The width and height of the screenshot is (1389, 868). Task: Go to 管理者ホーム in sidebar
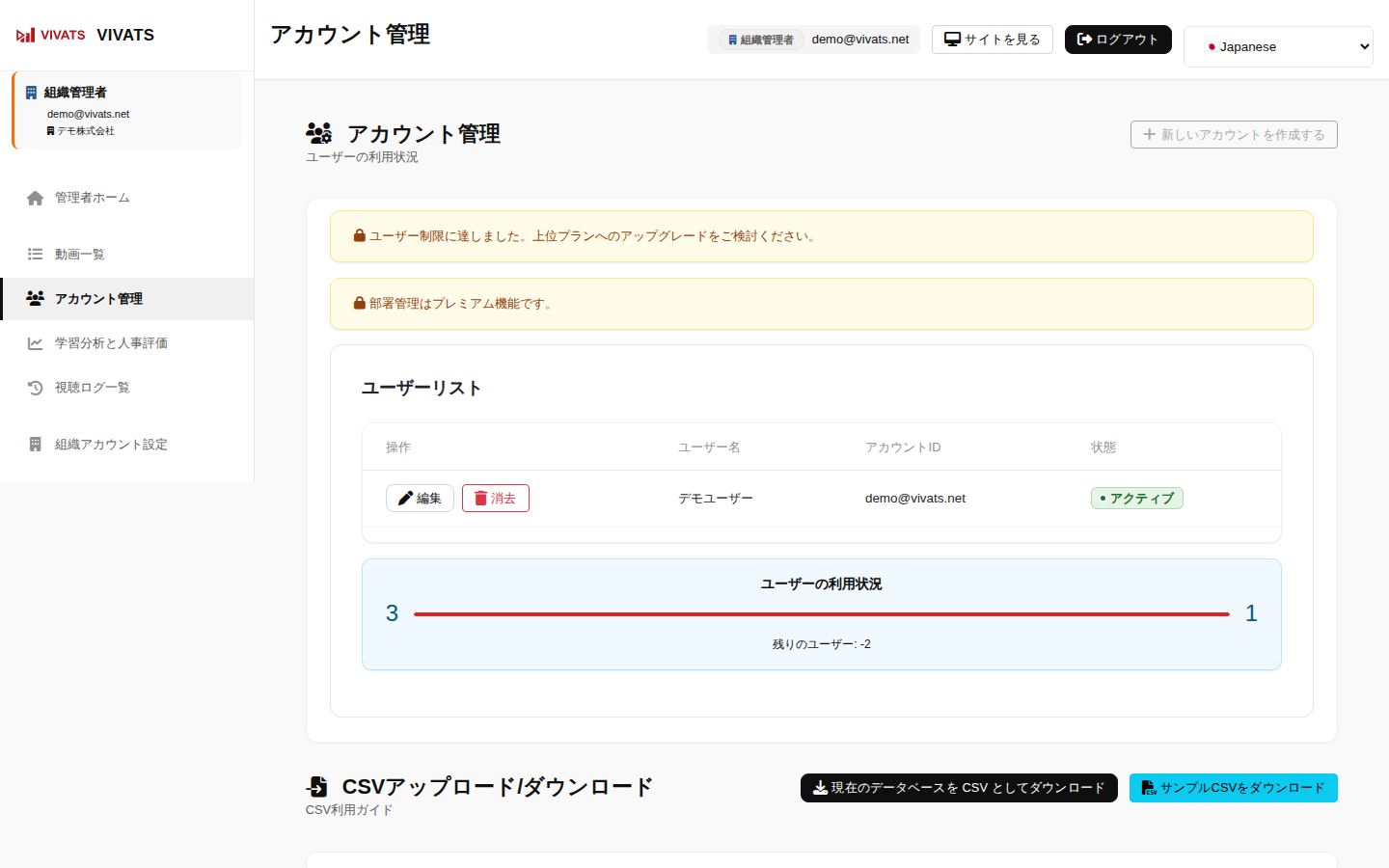127,198
